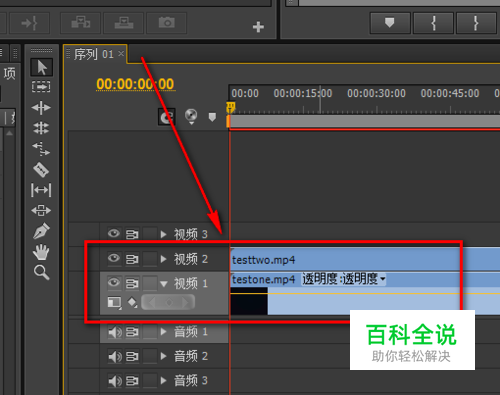Expand the 视频 2 track
The image size is (500, 395).
tap(164, 259)
